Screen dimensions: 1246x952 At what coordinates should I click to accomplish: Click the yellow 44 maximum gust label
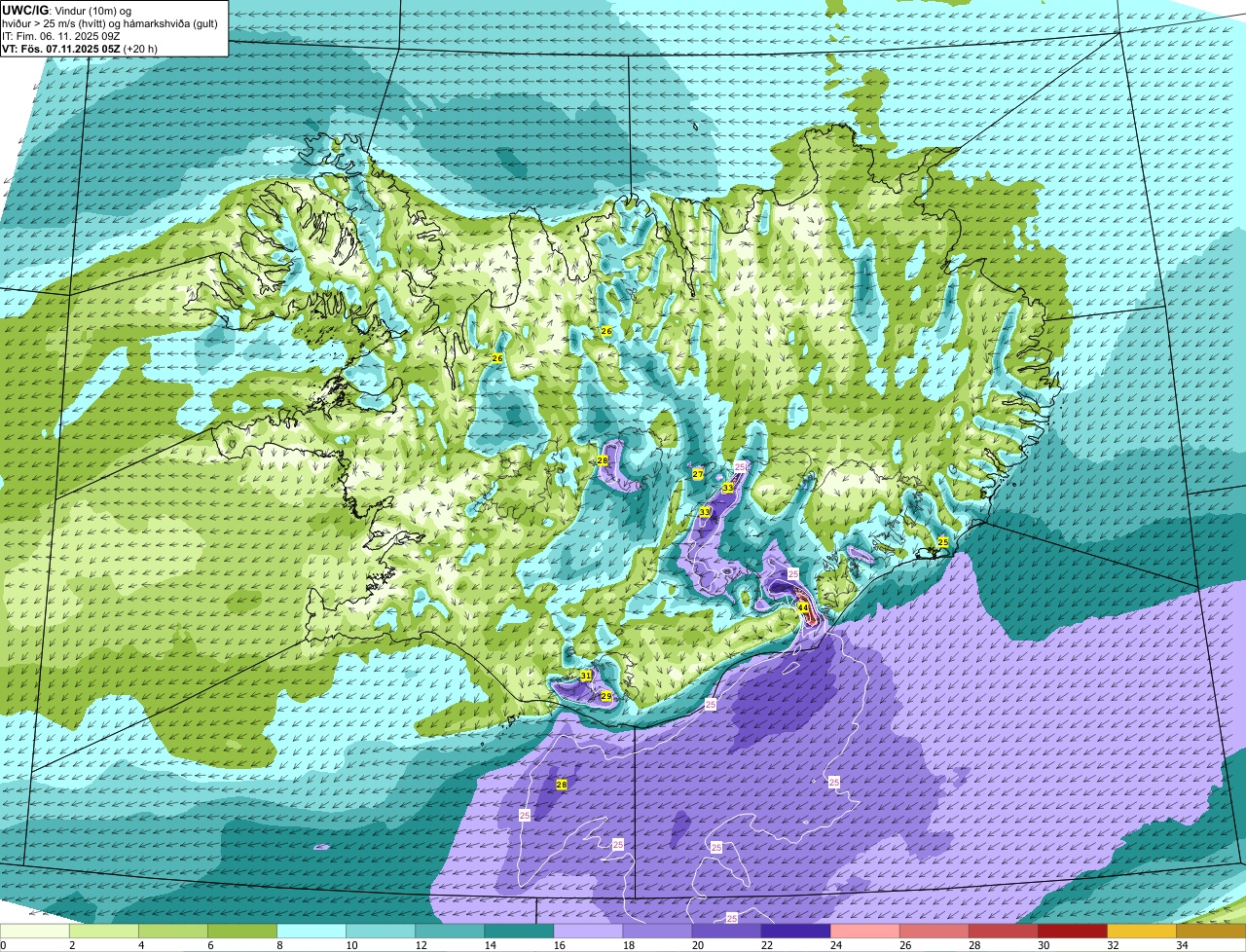(803, 607)
